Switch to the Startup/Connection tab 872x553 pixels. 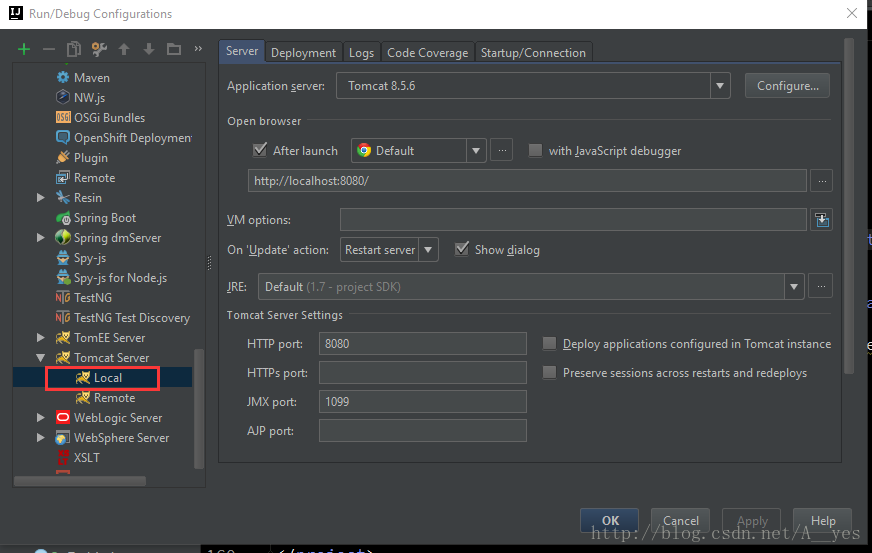[533, 53]
